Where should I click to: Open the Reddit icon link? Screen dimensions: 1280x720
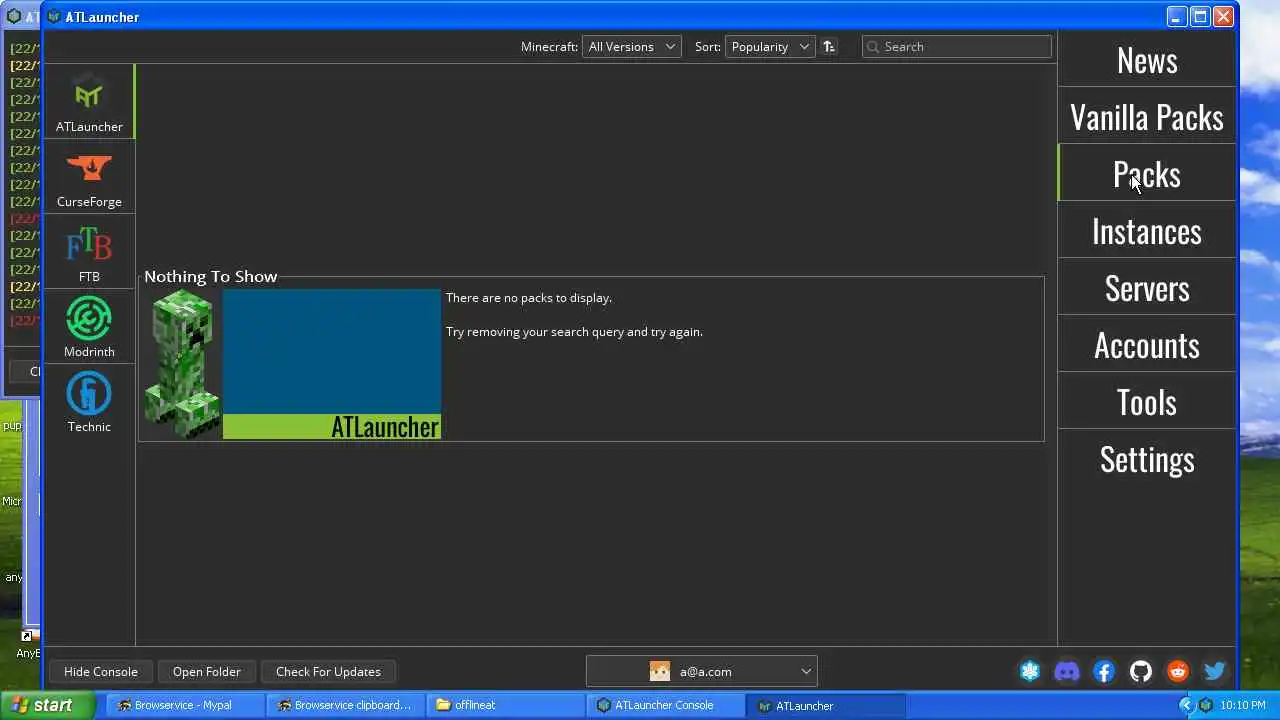pos(1178,672)
